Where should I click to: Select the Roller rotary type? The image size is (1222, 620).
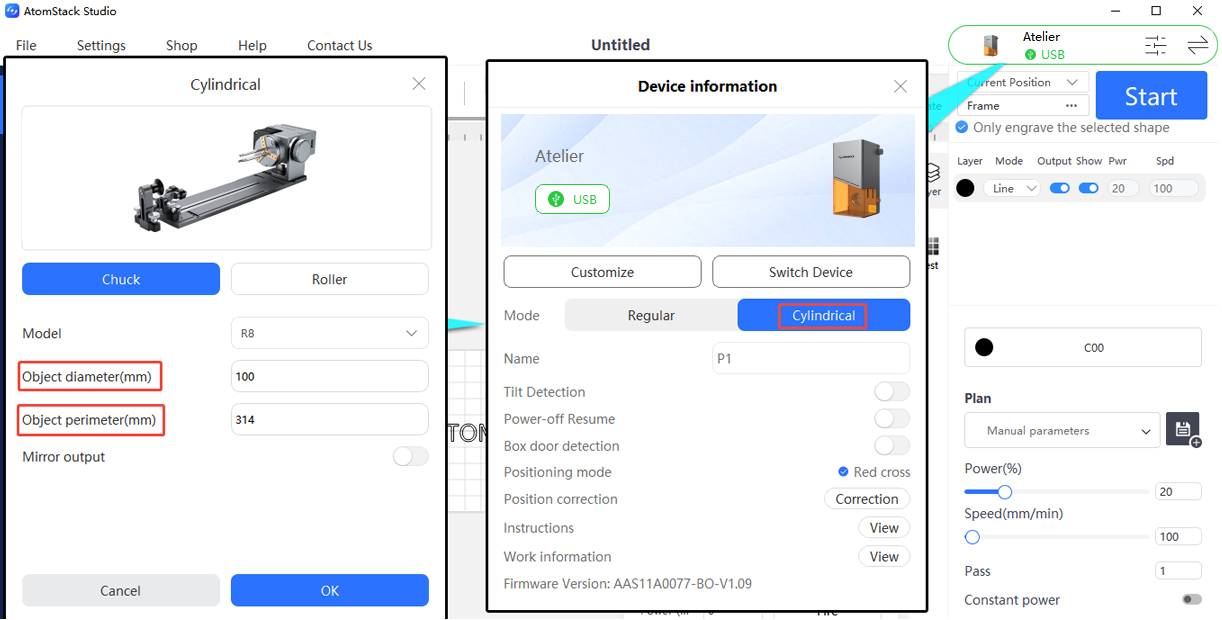[x=329, y=279]
